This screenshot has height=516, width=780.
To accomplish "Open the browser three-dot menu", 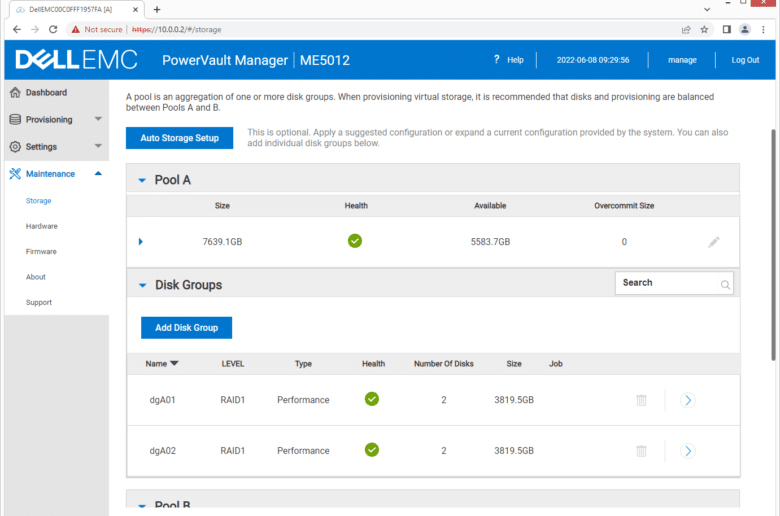I will [763, 29].
